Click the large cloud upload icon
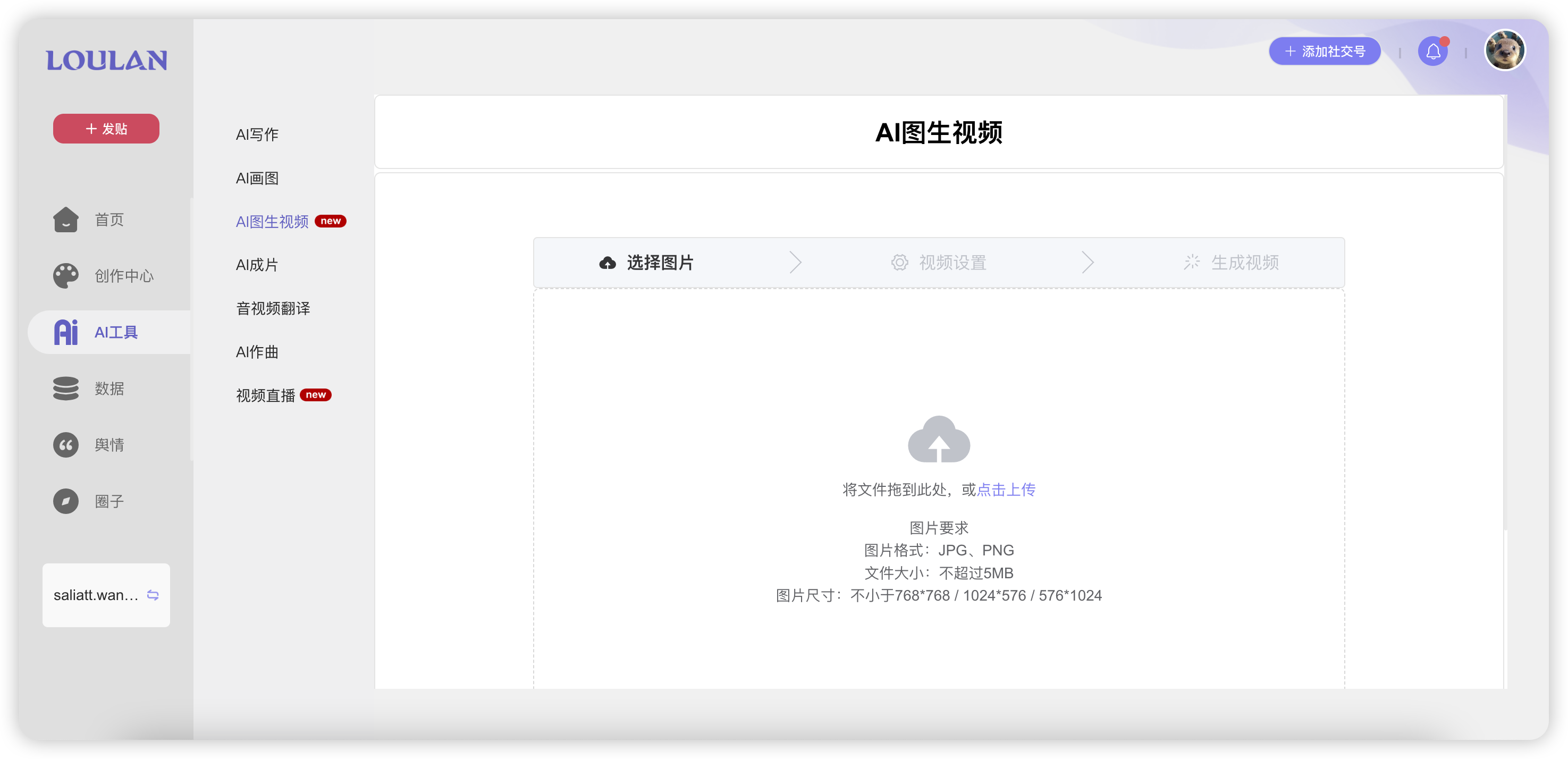The width and height of the screenshot is (1568, 759). pyautogui.click(x=939, y=440)
